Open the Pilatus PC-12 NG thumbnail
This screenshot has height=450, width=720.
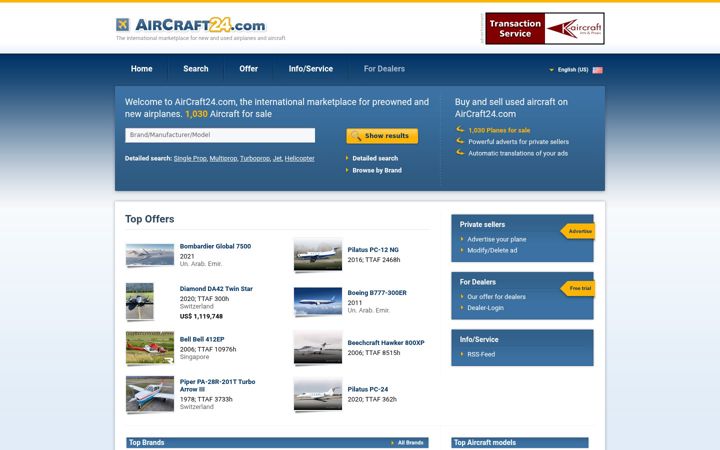pos(318,255)
